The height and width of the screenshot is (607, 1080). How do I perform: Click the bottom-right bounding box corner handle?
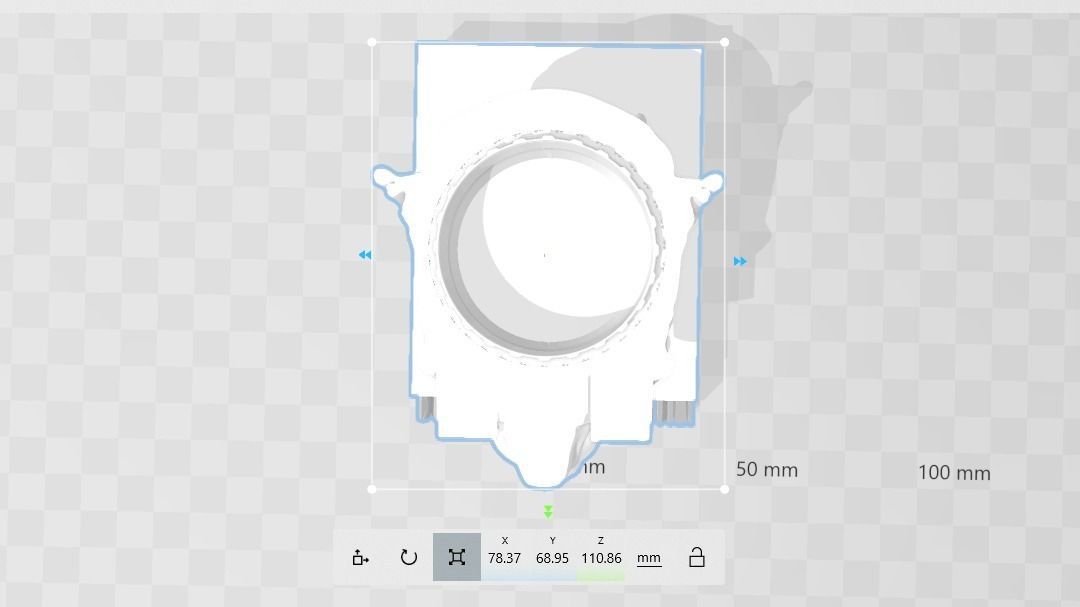click(x=725, y=489)
